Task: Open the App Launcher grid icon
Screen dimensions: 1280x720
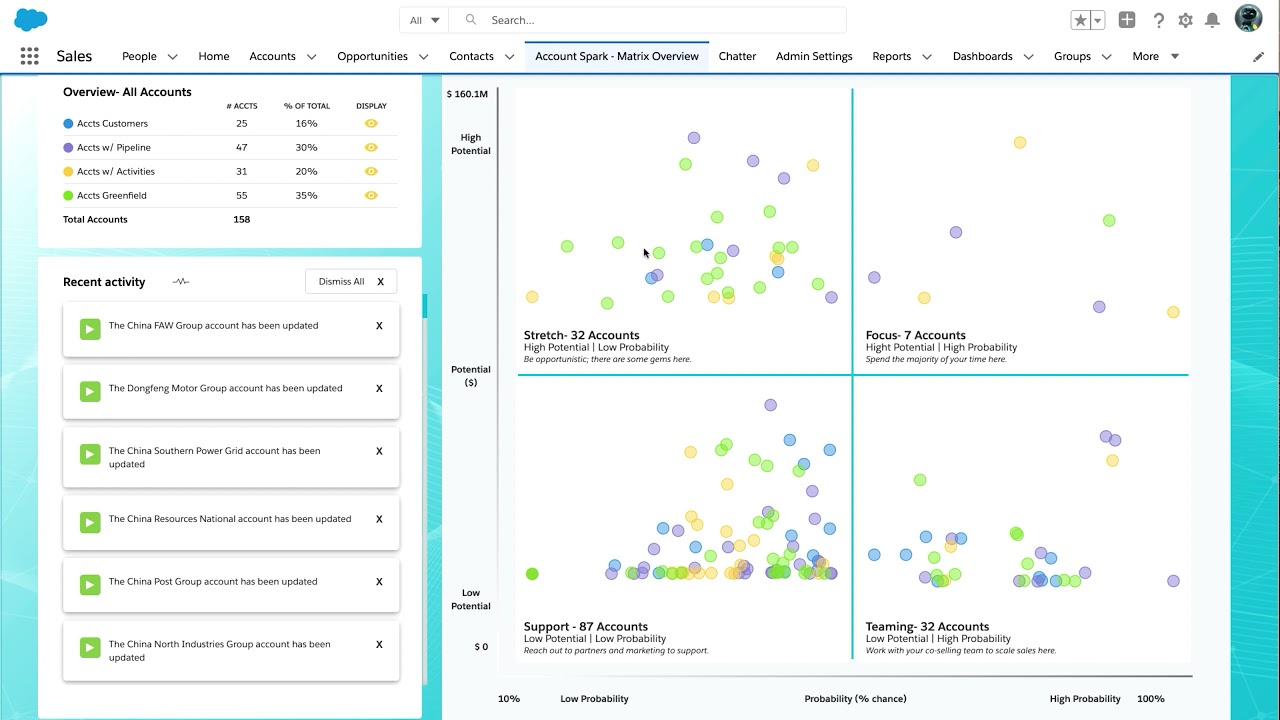Action: tap(29, 57)
